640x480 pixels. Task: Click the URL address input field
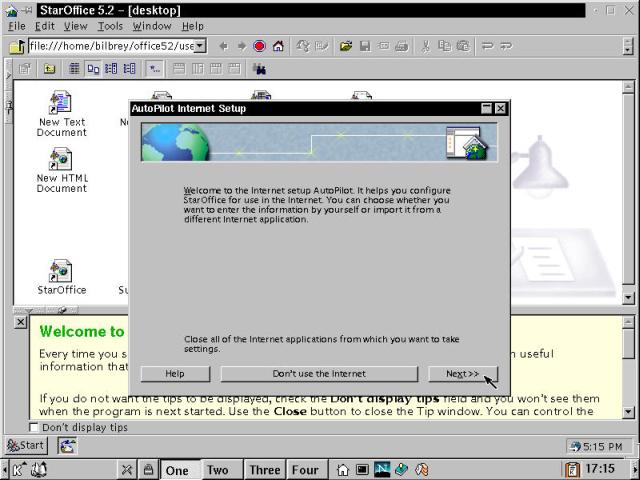click(110, 46)
